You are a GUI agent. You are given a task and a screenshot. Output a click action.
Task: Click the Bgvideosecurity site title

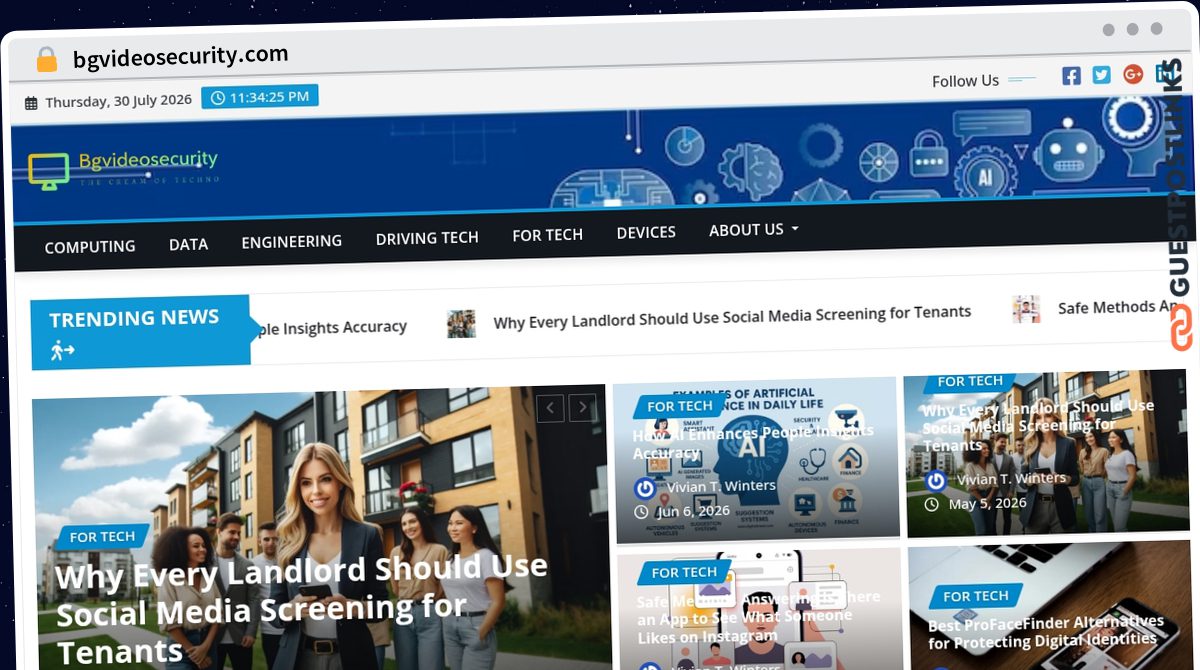[148, 160]
